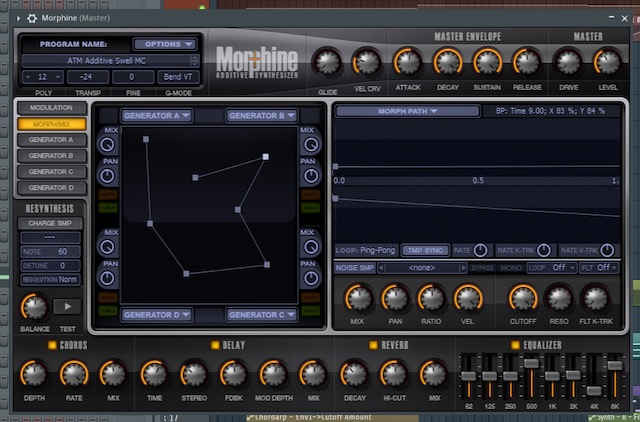Toggle the Equalizer enable LED
Screen dimensions: 640x422
point(515,345)
